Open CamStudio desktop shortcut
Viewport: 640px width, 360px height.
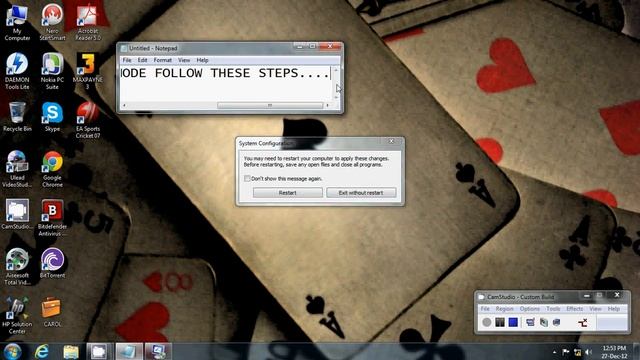pos(17,214)
